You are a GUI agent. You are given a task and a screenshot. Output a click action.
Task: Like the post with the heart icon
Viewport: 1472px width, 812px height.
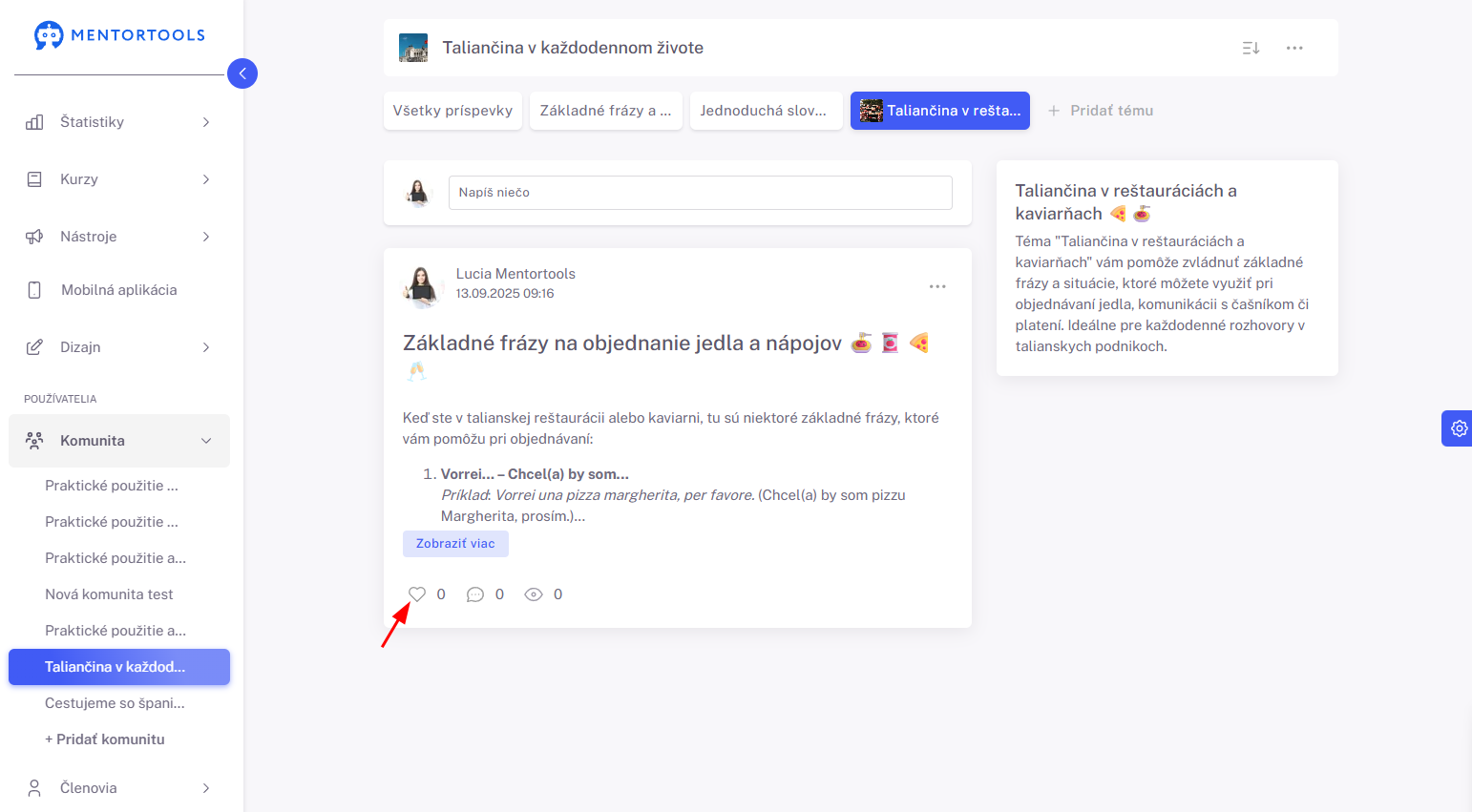tap(417, 594)
